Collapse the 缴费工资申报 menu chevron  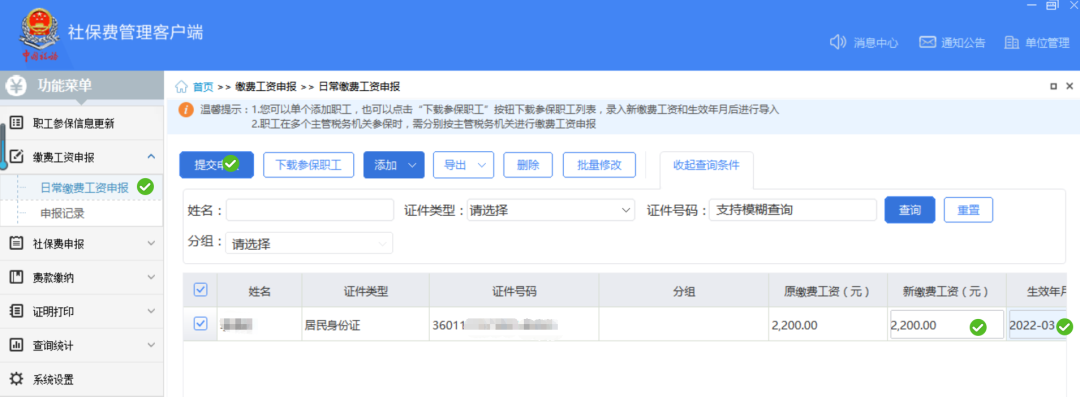point(152,157)
